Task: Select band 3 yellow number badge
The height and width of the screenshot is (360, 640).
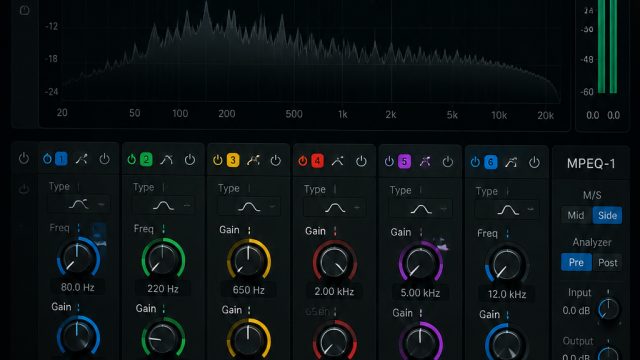Action: [x=233, y=160]
